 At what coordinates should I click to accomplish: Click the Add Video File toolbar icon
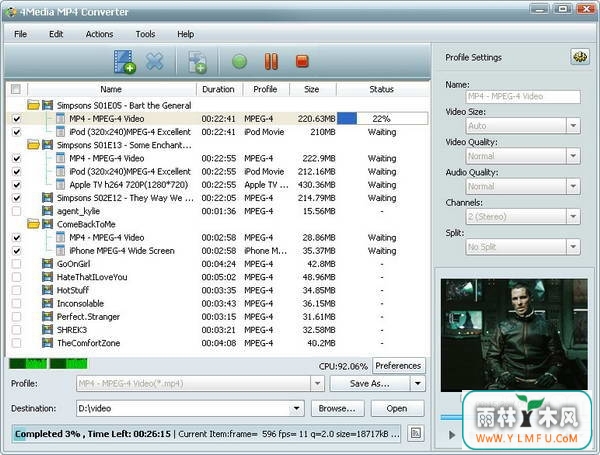tap(124, 61)
